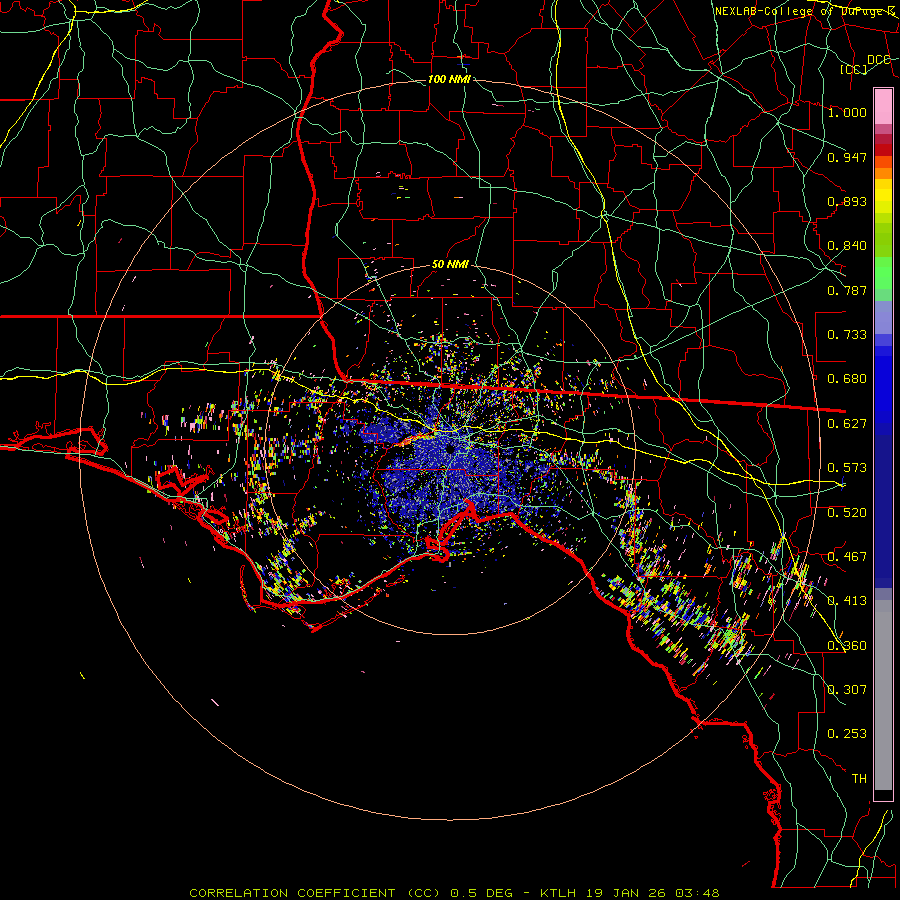Click the 0.573 scale value
The width and height of the screenshot is (900, 900).
point(847,468)
